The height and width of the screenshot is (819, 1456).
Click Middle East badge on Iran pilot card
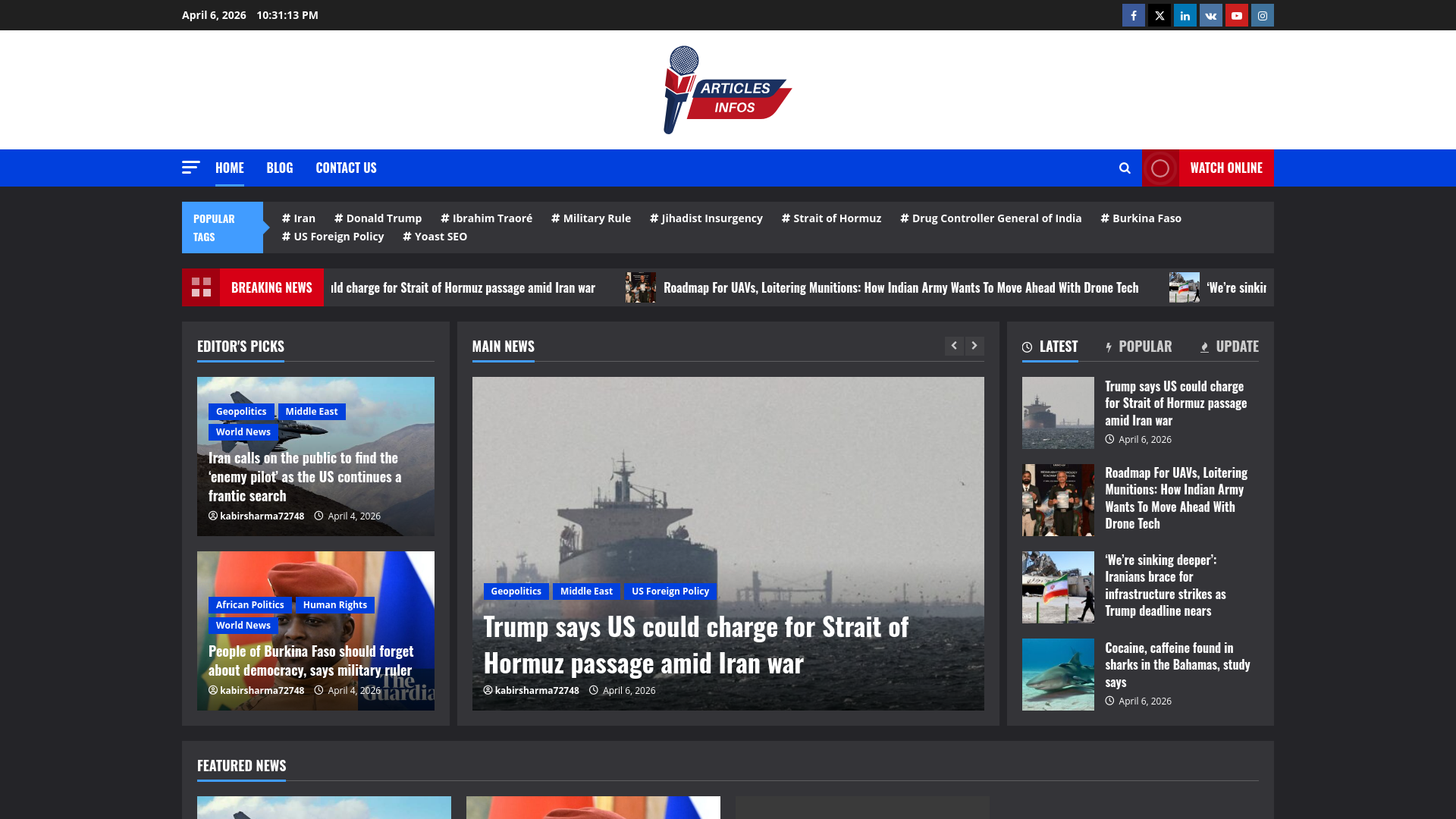(x=312, y=412)
